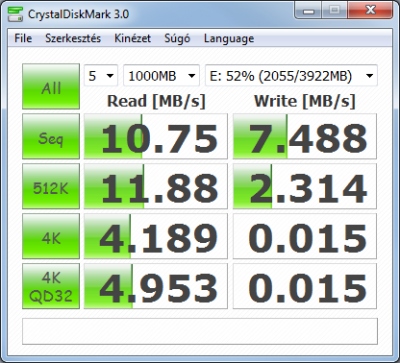400x363 pixels.
Task: Click the empty comment field at bottom
Action: (200, 331)
